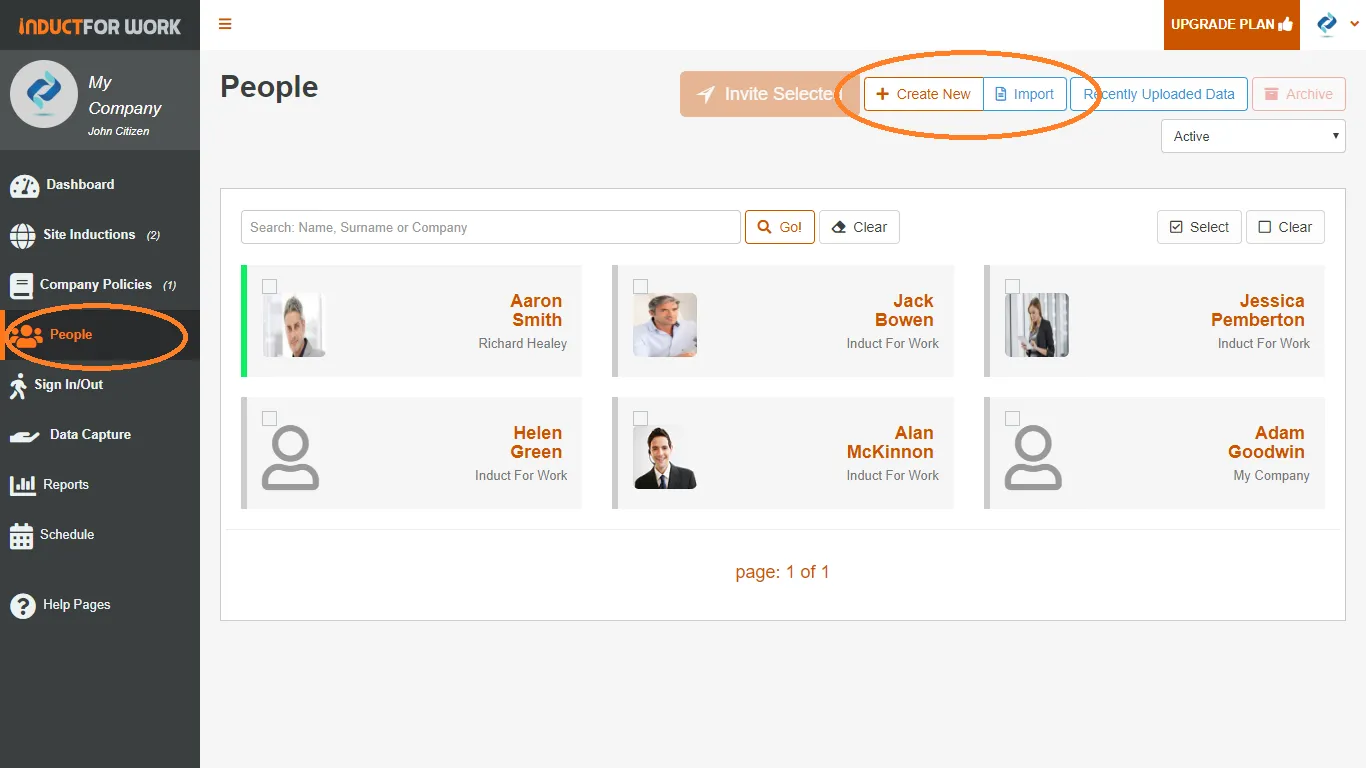The image size is (1366, 768).
Task: Open Site Inductions globe icon
Action: click(22, 236)
